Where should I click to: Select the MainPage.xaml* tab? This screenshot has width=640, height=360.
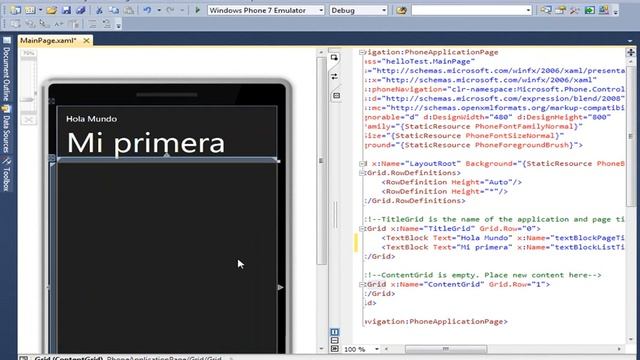48,40
